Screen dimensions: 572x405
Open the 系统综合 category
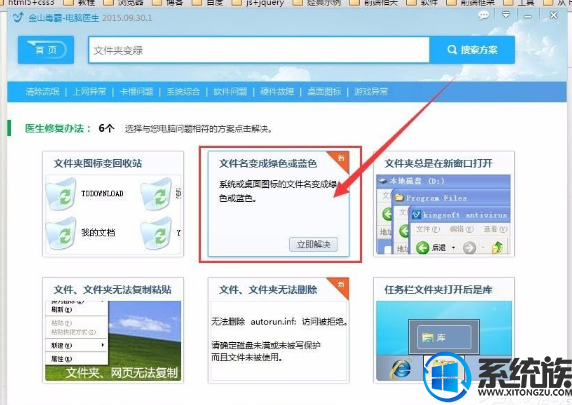click(x=183, y=92)
